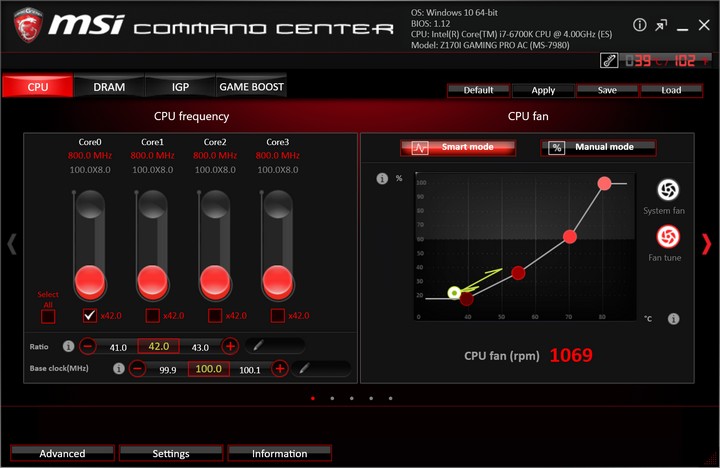Jump to the fourth page dot

371,398
